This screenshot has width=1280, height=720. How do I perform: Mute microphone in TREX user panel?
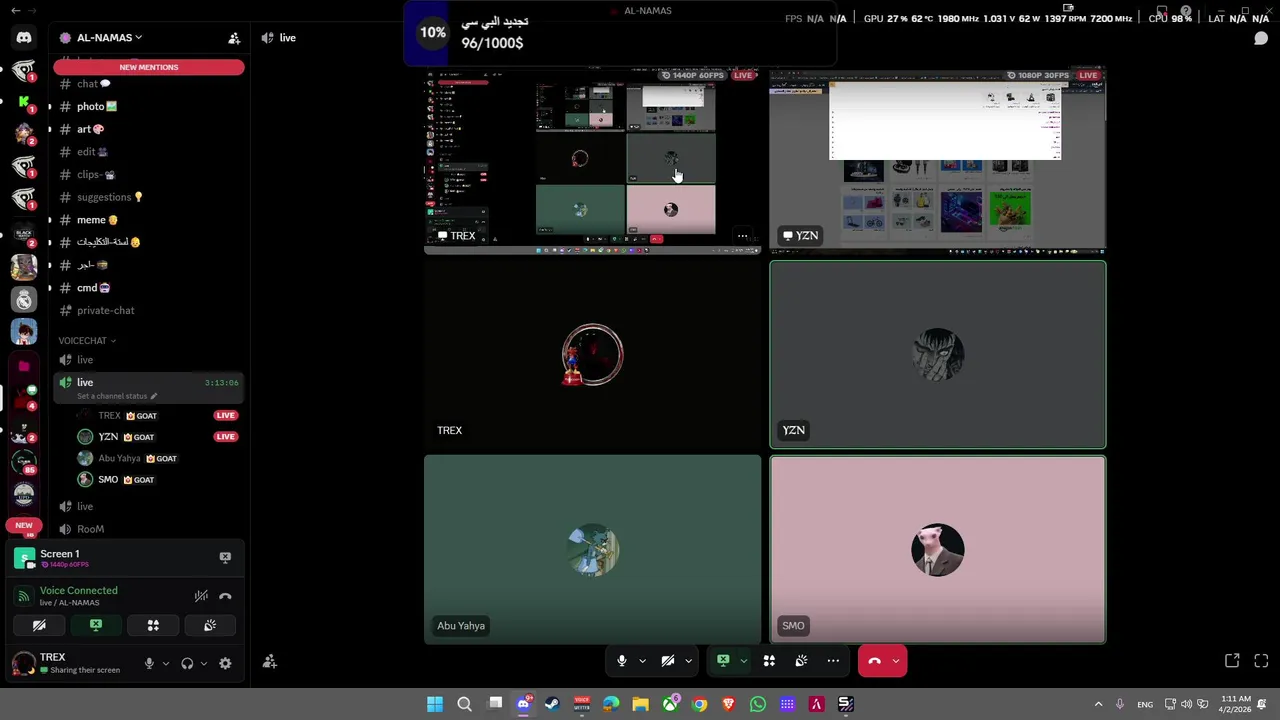click(149, 663)
